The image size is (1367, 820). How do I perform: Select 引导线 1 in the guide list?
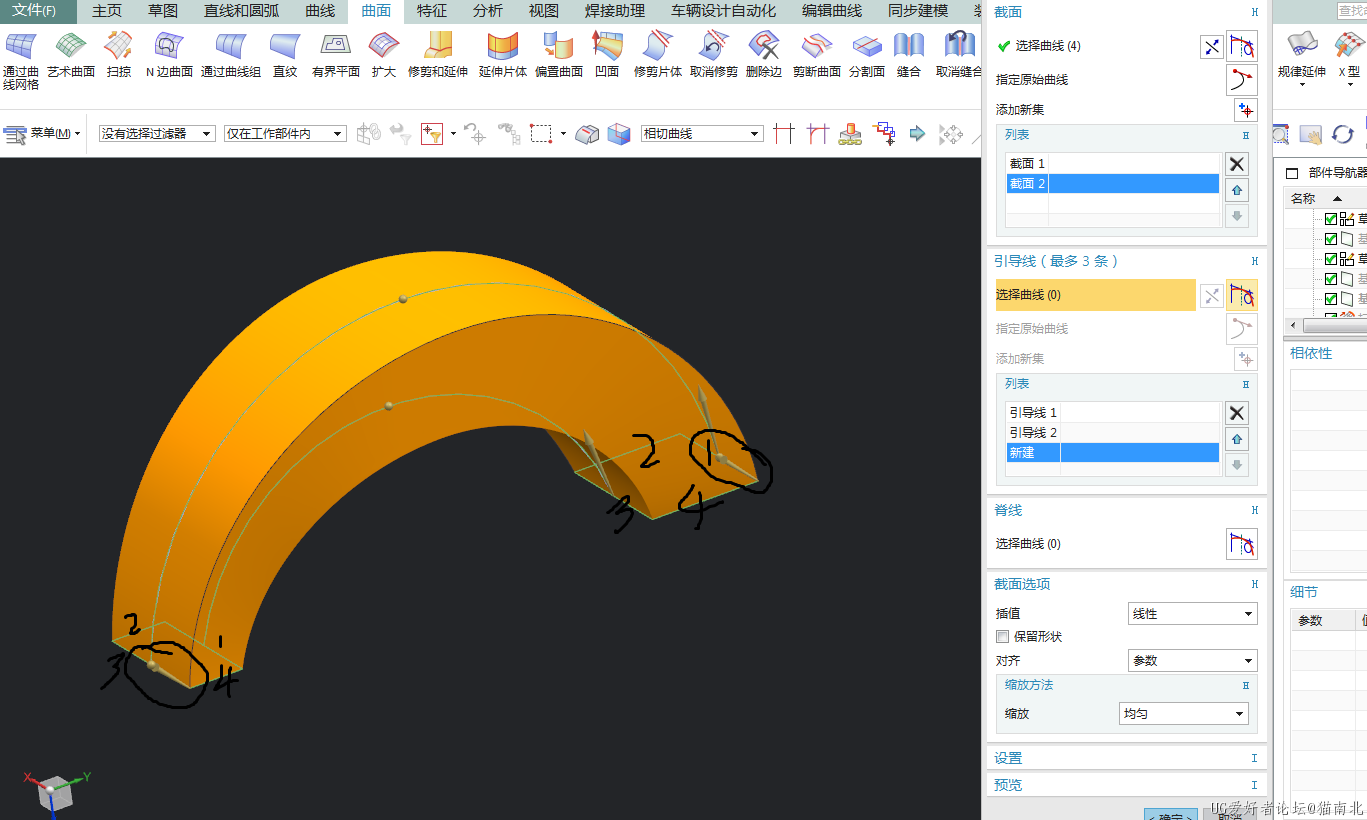coord(1113,412)
